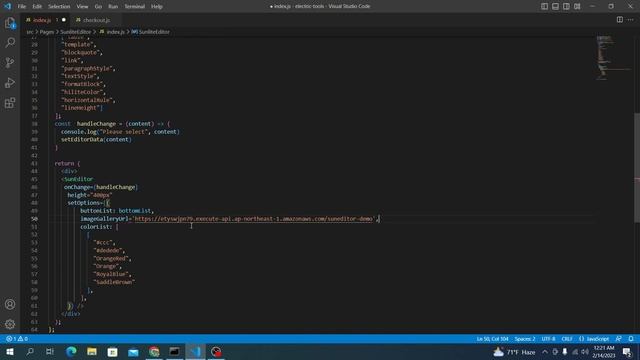Open the Source Control view
The width and height of the screenshot is (640, 360).
click(x=10, y=62)
